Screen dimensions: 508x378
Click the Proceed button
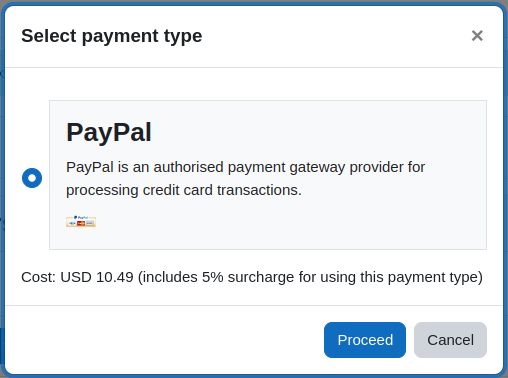[365, 340]
